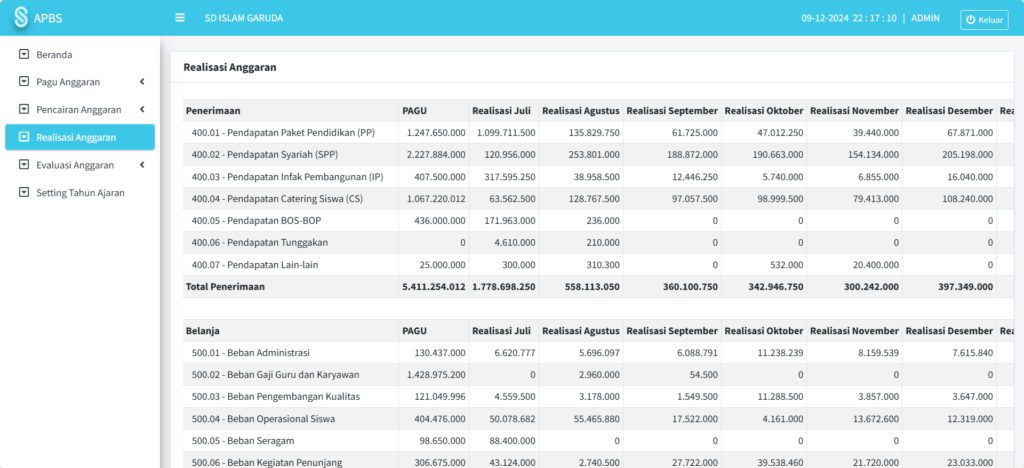1024x468 pixels.
Task: Click PAGU value 1.428.975.200
Action: tap(436, 375)
